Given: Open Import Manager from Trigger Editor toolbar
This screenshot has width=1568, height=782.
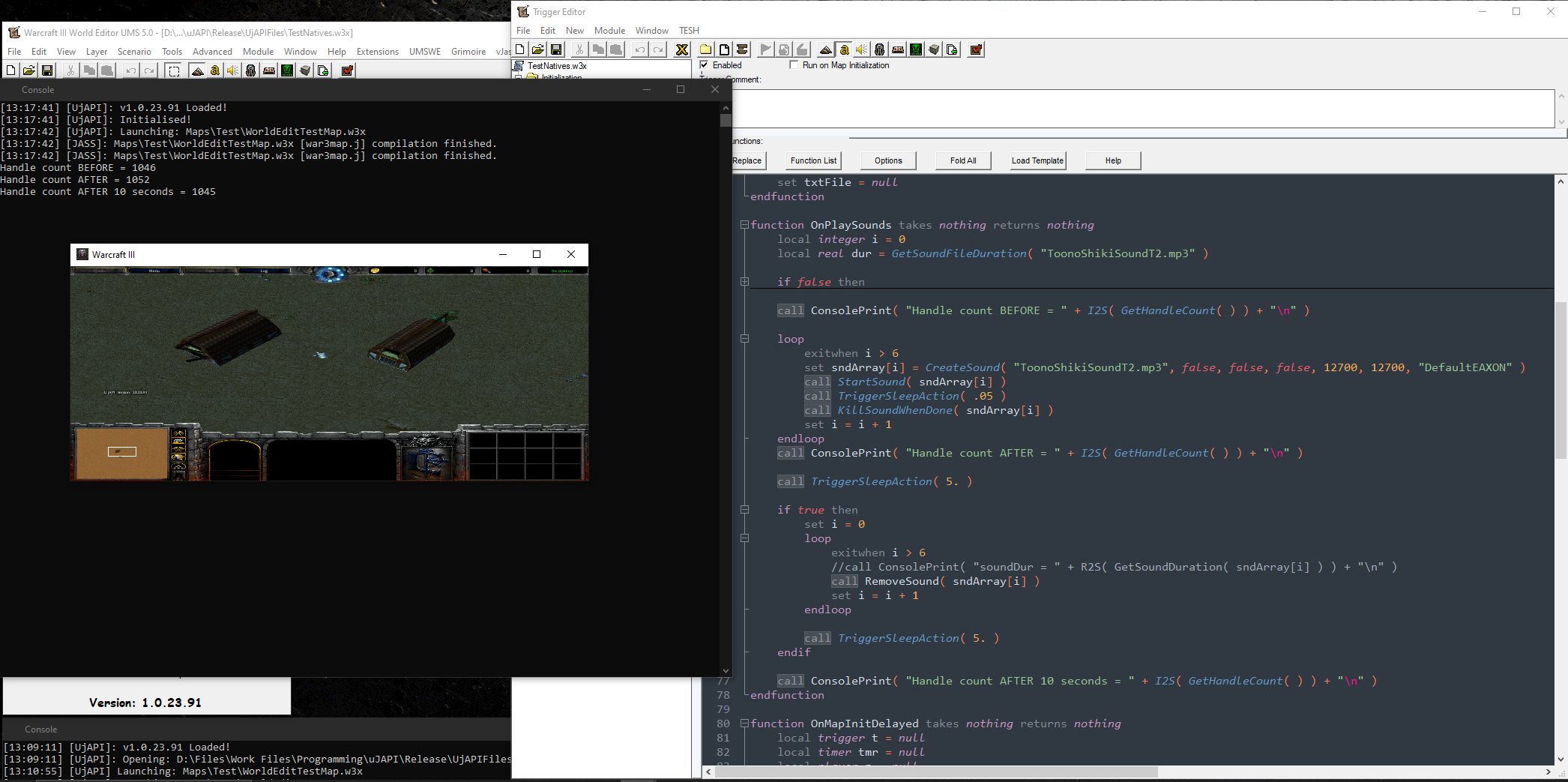Looking at the screenshot, I should click(x=952, y=49).
